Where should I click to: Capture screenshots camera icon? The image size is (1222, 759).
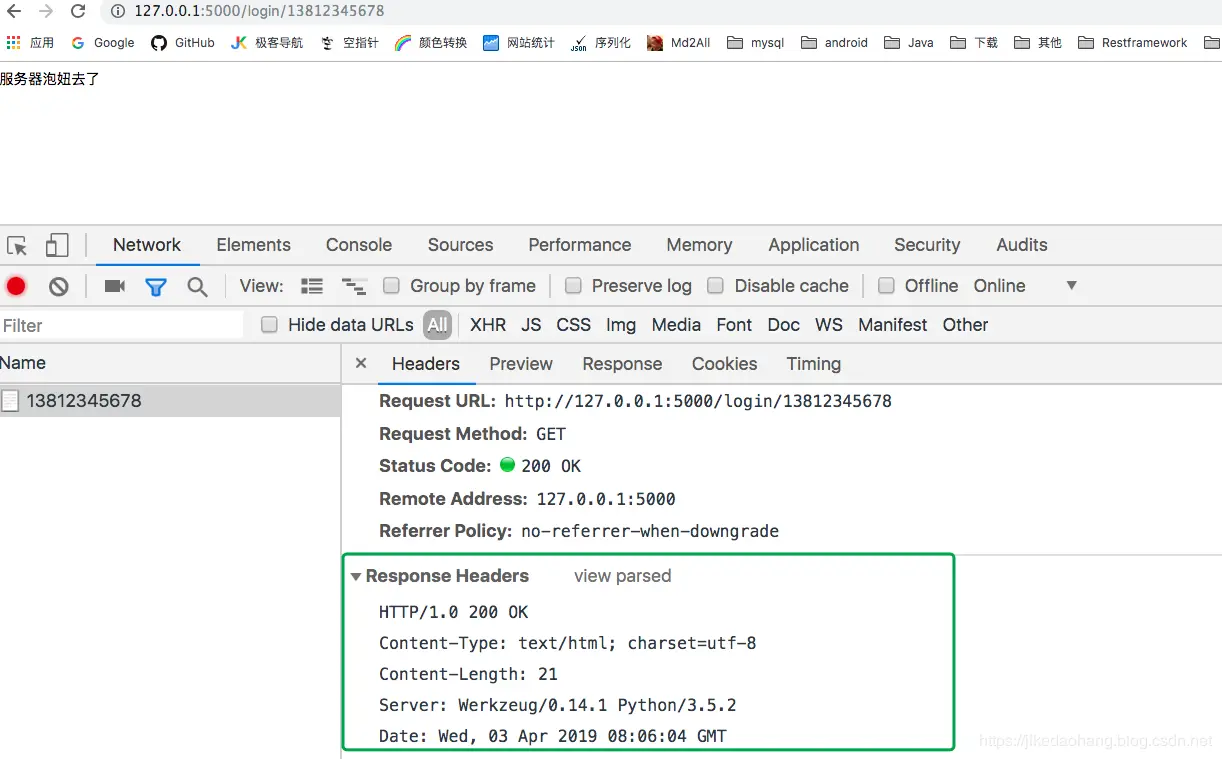tap(115, 286)
